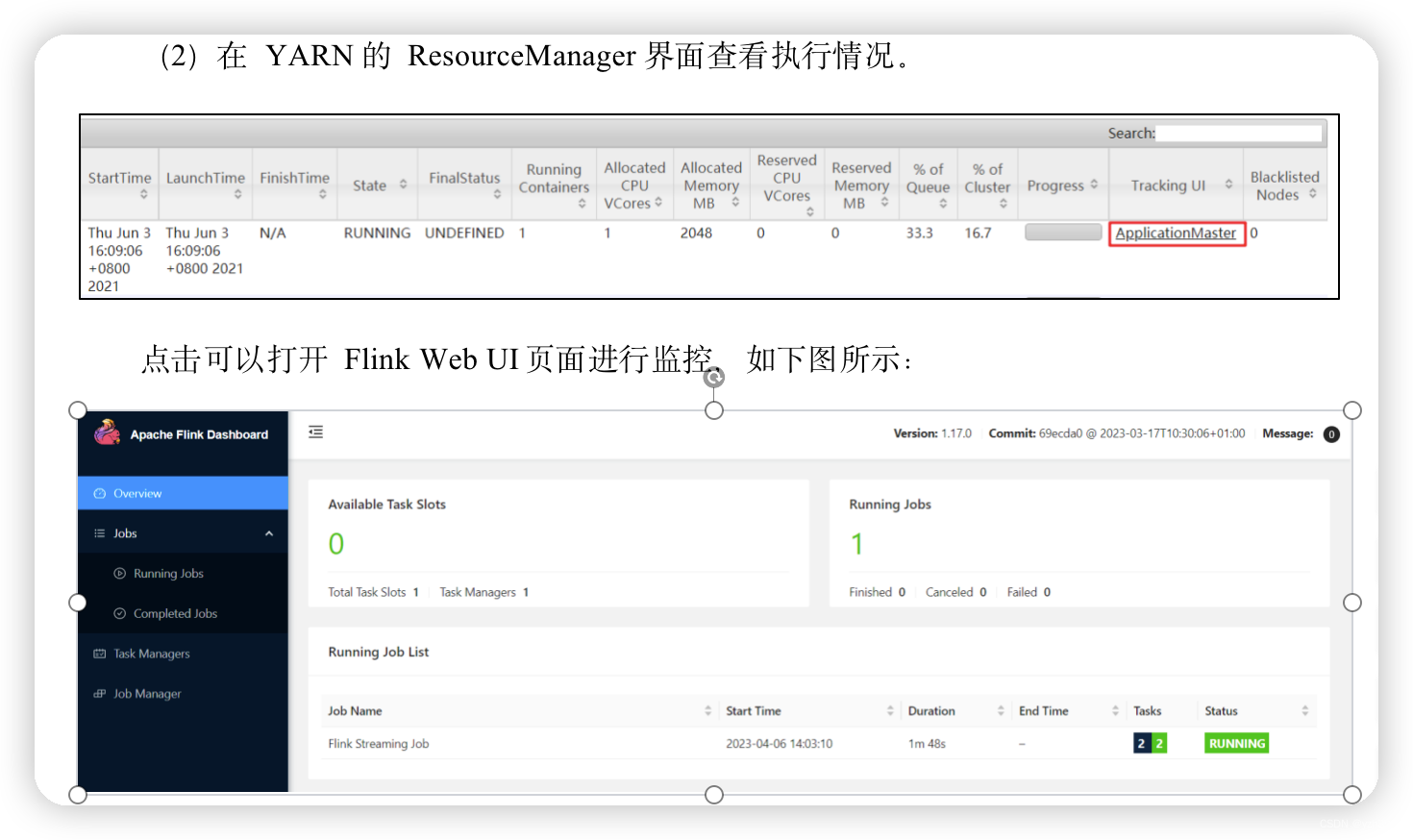Click the Jobs list icon

point(100,533)
